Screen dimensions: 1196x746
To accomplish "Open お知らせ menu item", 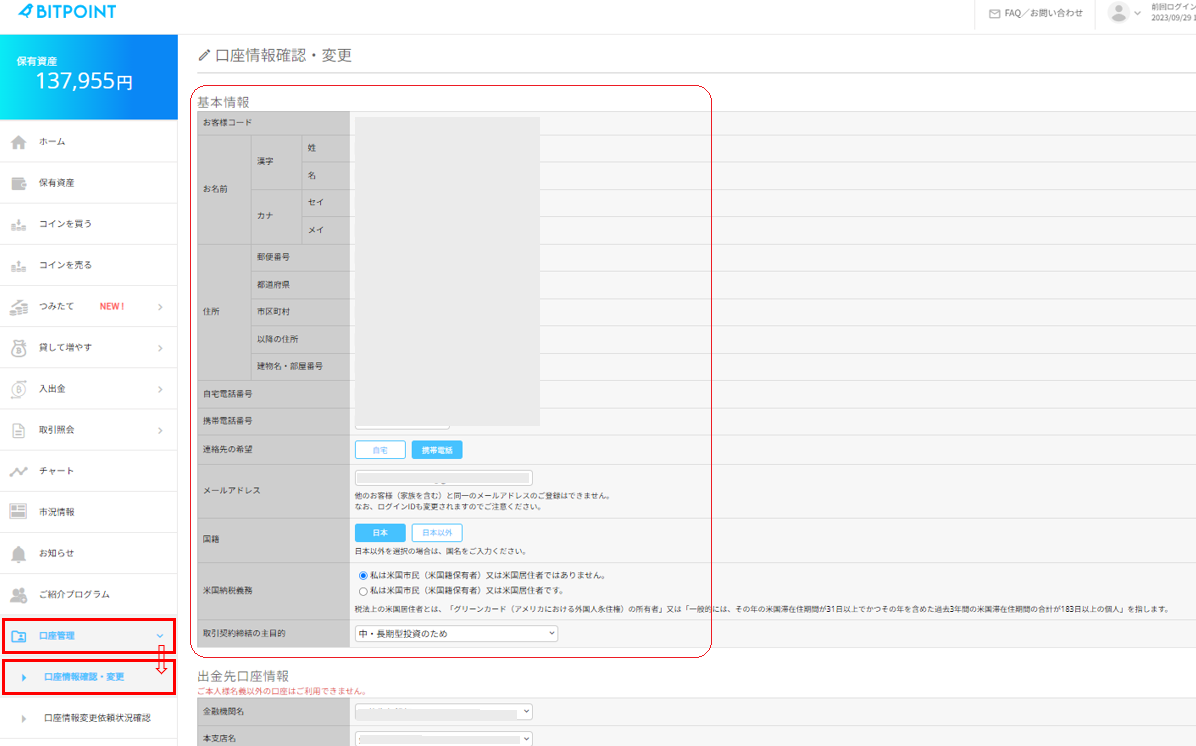I will tap(88, 554).
